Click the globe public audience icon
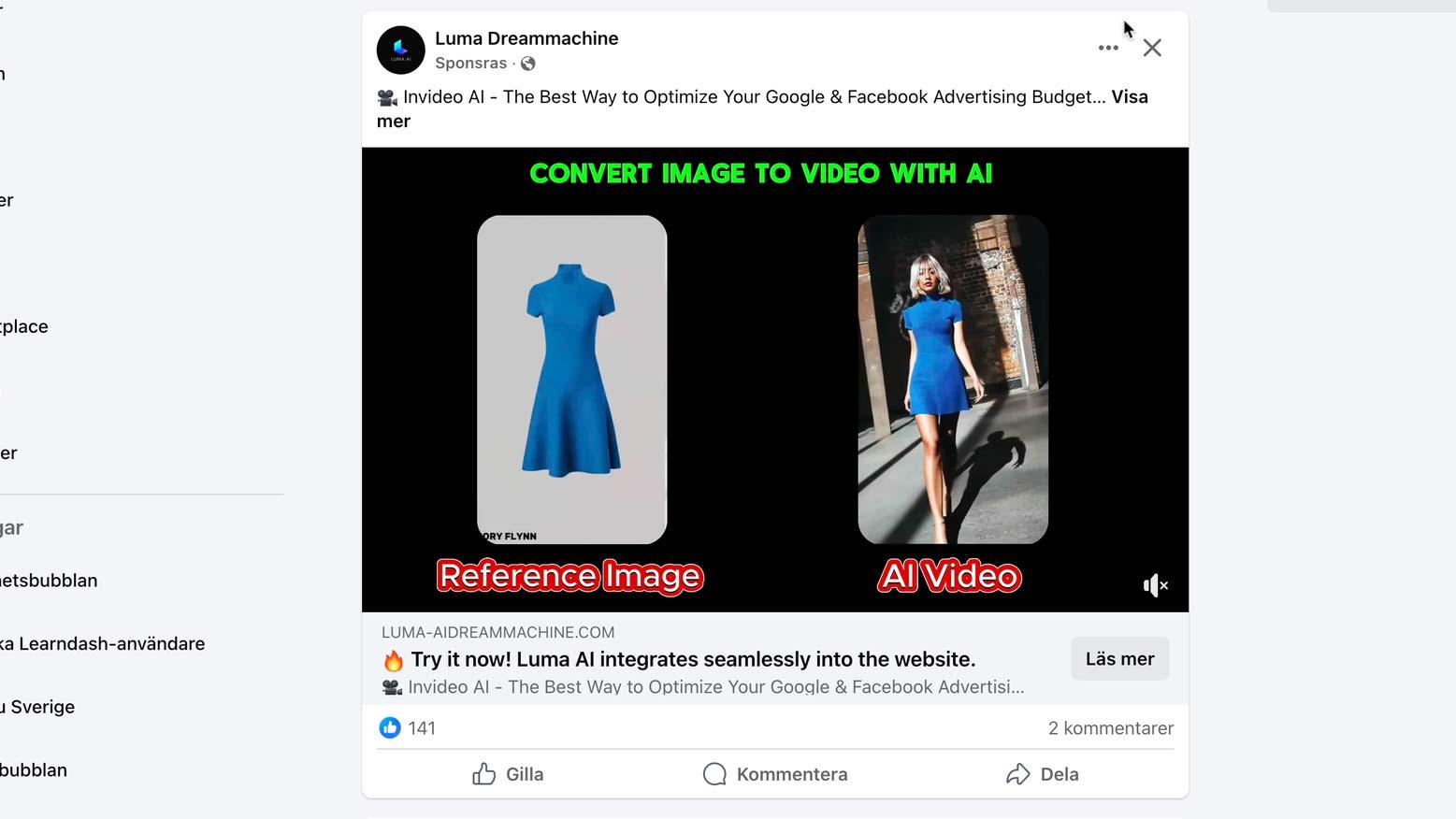1456x819 pixels. coord(528,64)
